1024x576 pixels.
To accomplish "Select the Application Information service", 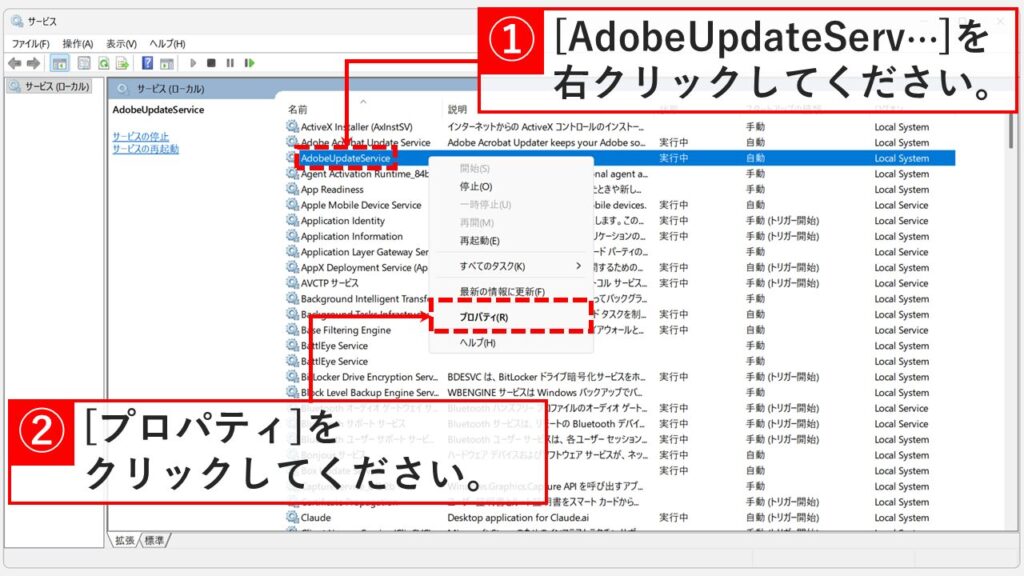I will tap(351, 236).
